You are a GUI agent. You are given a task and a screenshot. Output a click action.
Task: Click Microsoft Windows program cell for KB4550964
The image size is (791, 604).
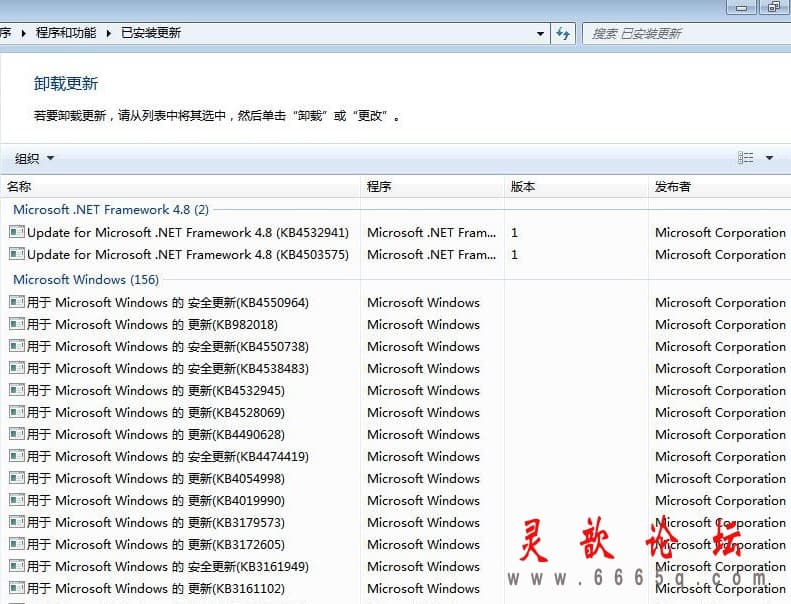[x=423, y=303]
